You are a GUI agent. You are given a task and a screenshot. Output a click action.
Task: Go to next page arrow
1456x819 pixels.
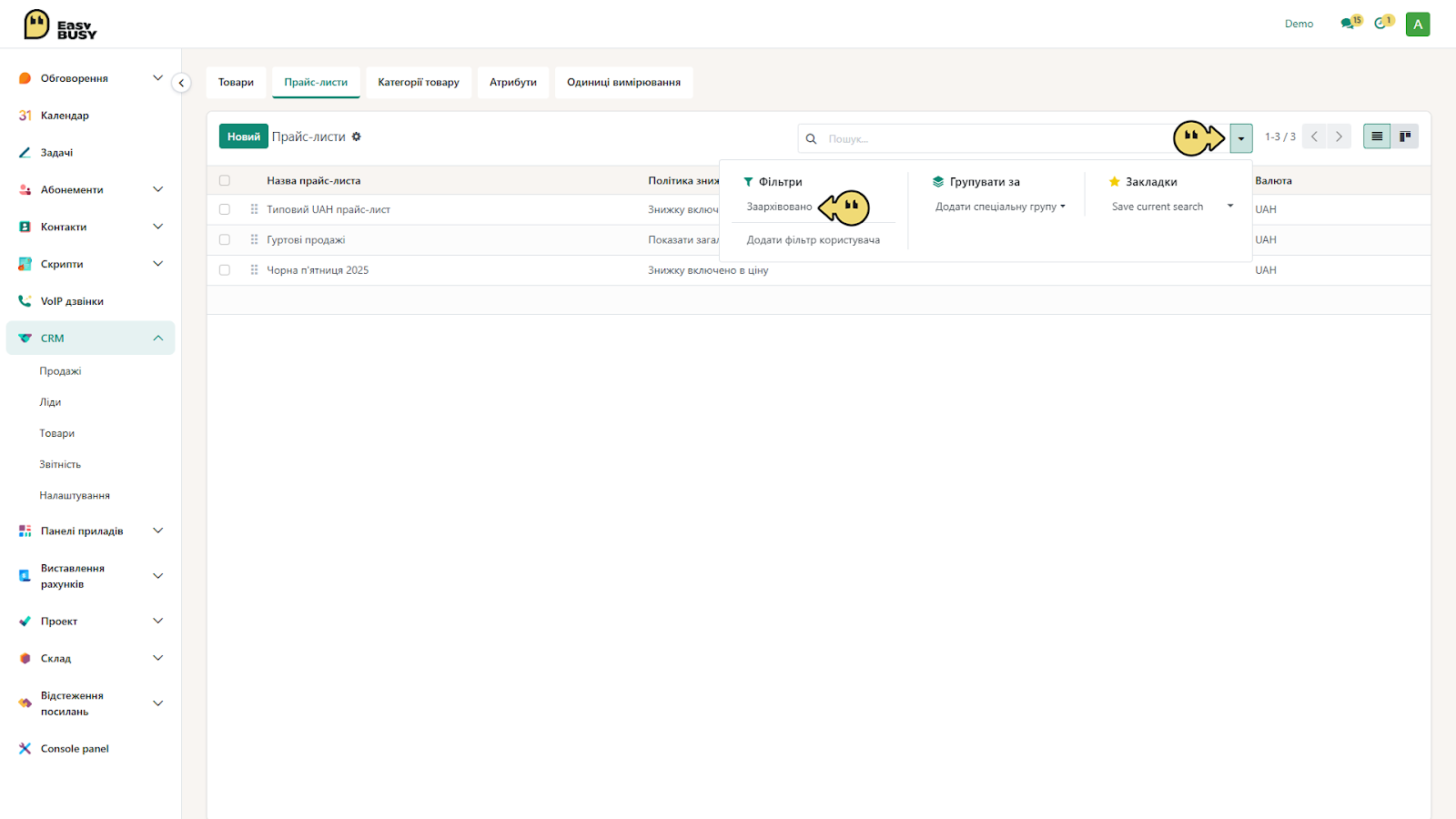(1339, 136)
